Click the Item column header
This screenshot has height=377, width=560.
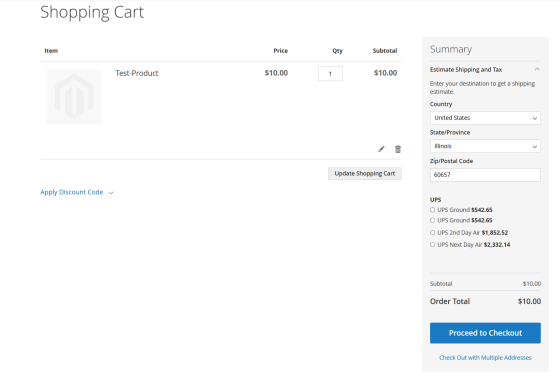51,51
